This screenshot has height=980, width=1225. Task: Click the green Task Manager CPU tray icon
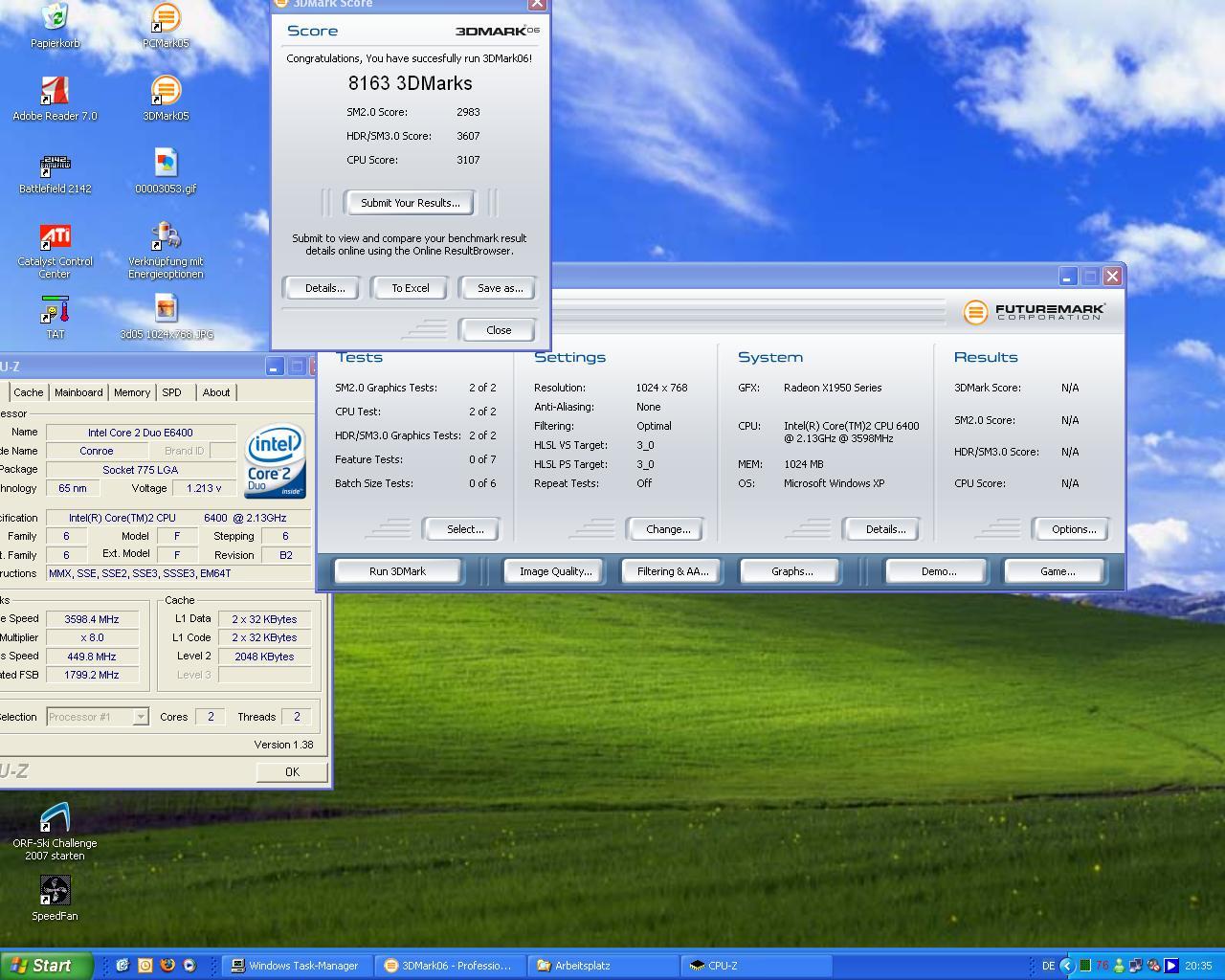1085,966
